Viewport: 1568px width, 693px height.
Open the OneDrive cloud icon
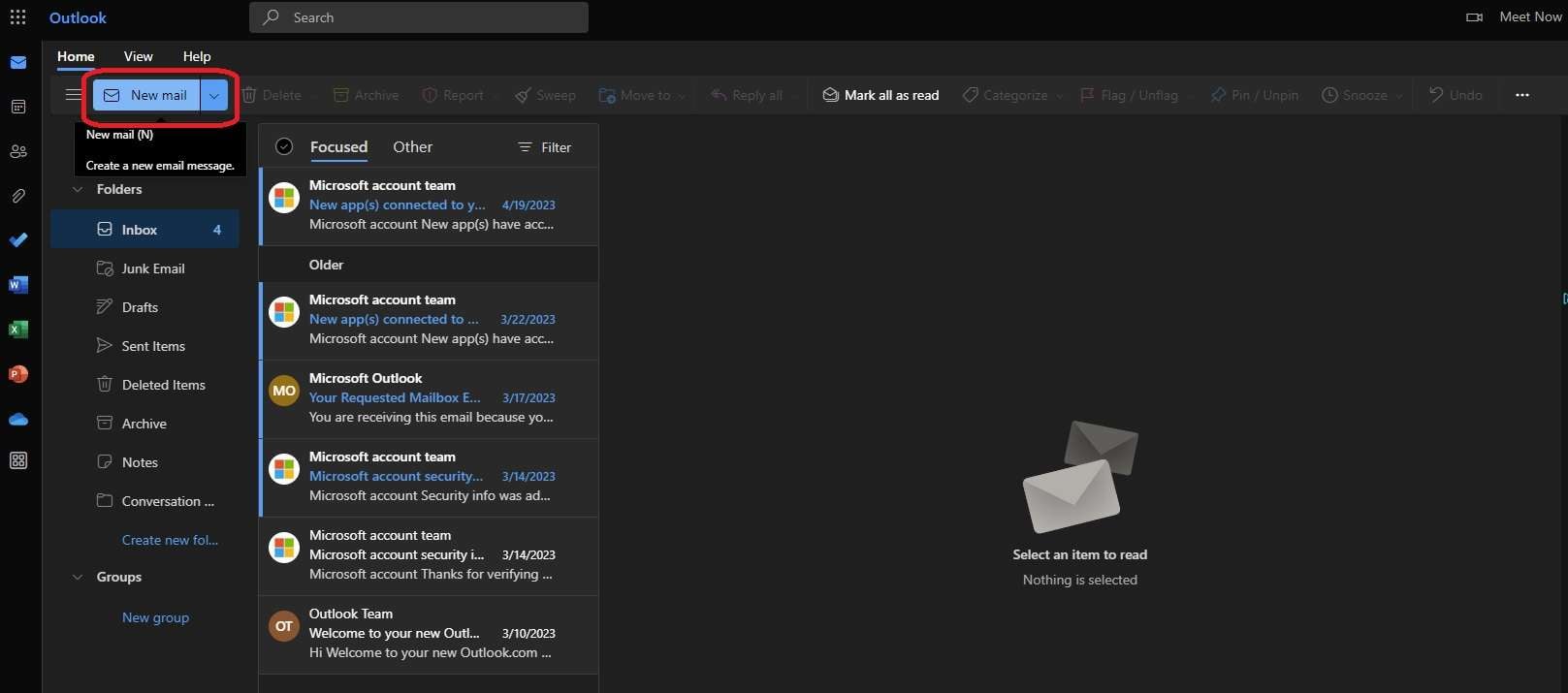(18, 419)
